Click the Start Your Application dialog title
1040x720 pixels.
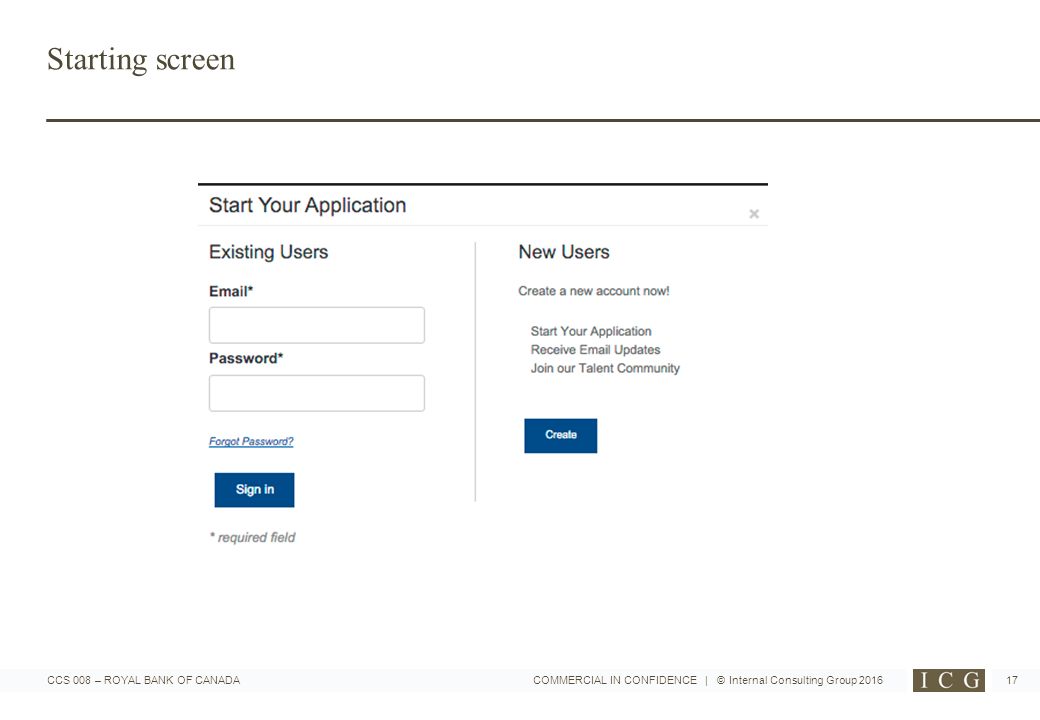pos(308,206)
